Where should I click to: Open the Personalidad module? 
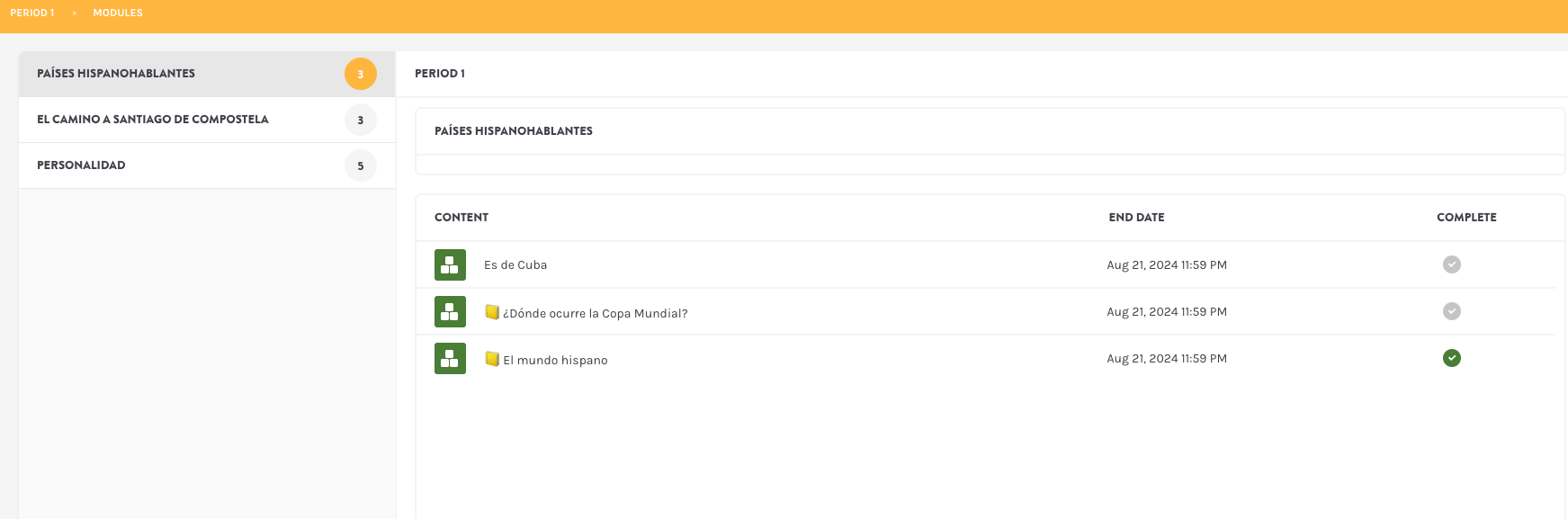tap(81, 166)
